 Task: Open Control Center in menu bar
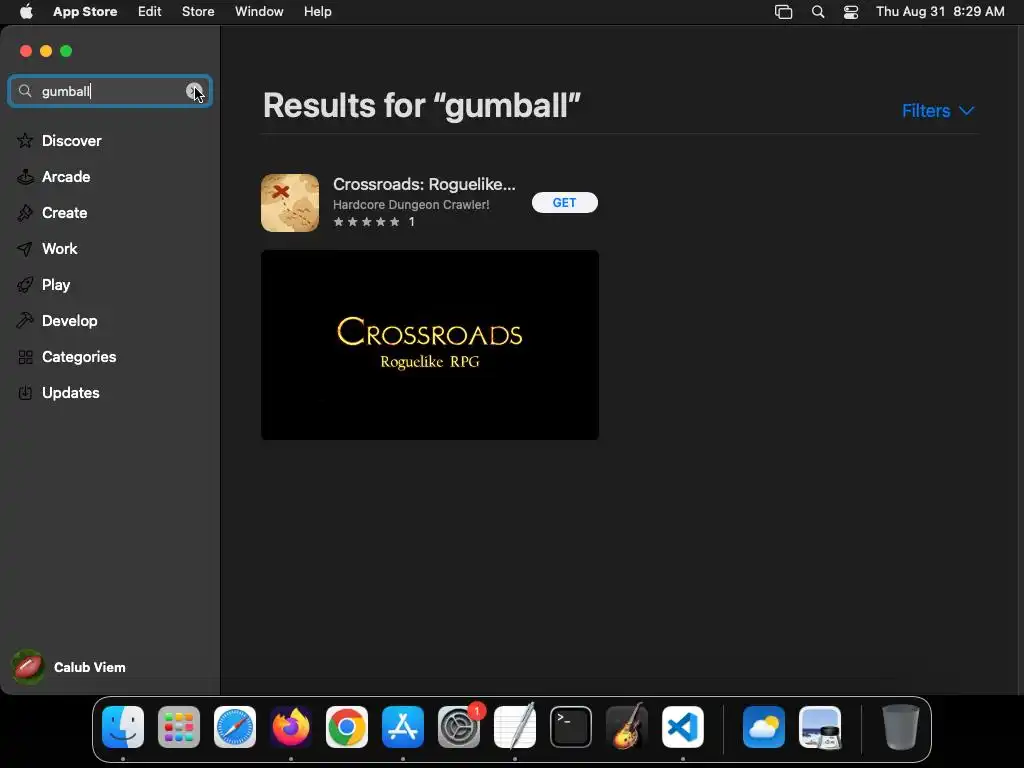click(851, 12)
